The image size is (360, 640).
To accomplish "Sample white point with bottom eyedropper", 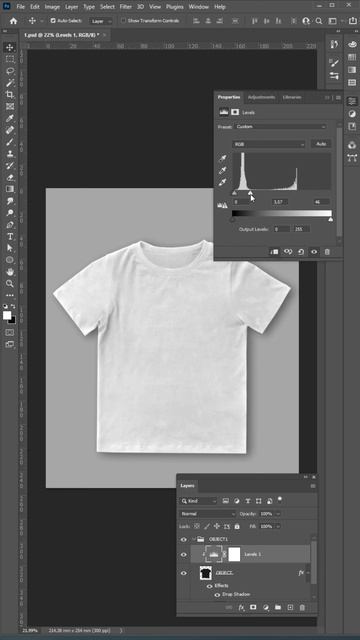I will [223, 182].
